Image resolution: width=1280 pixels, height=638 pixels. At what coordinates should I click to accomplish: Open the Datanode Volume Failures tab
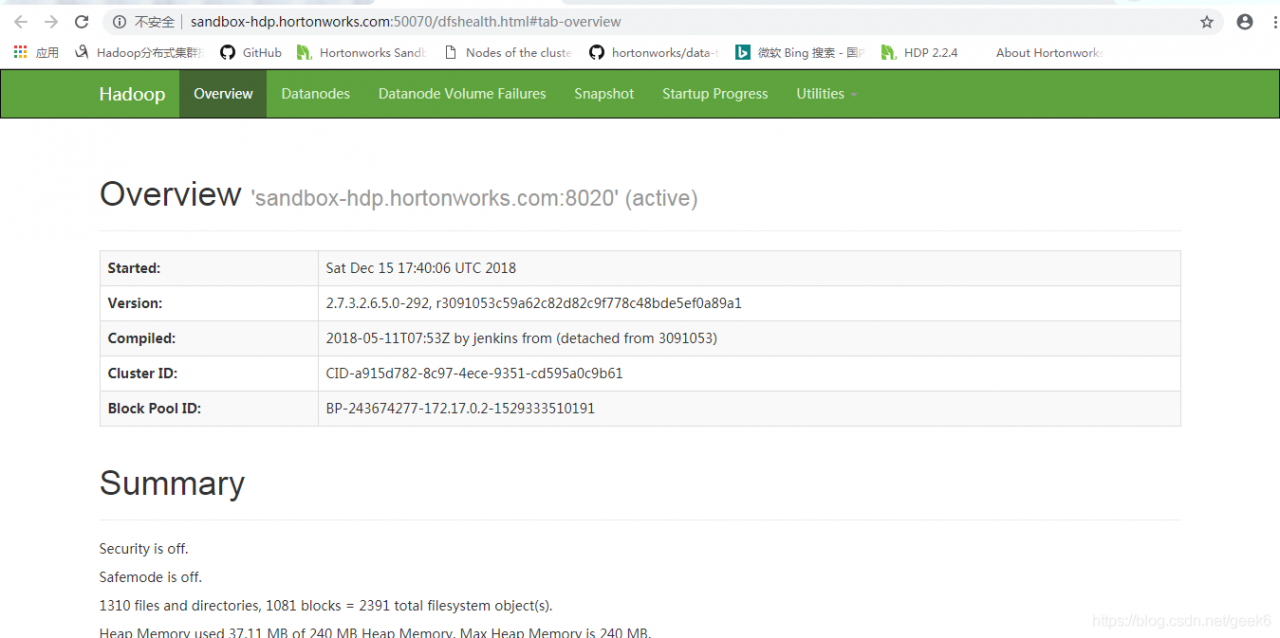coord(462,94)
